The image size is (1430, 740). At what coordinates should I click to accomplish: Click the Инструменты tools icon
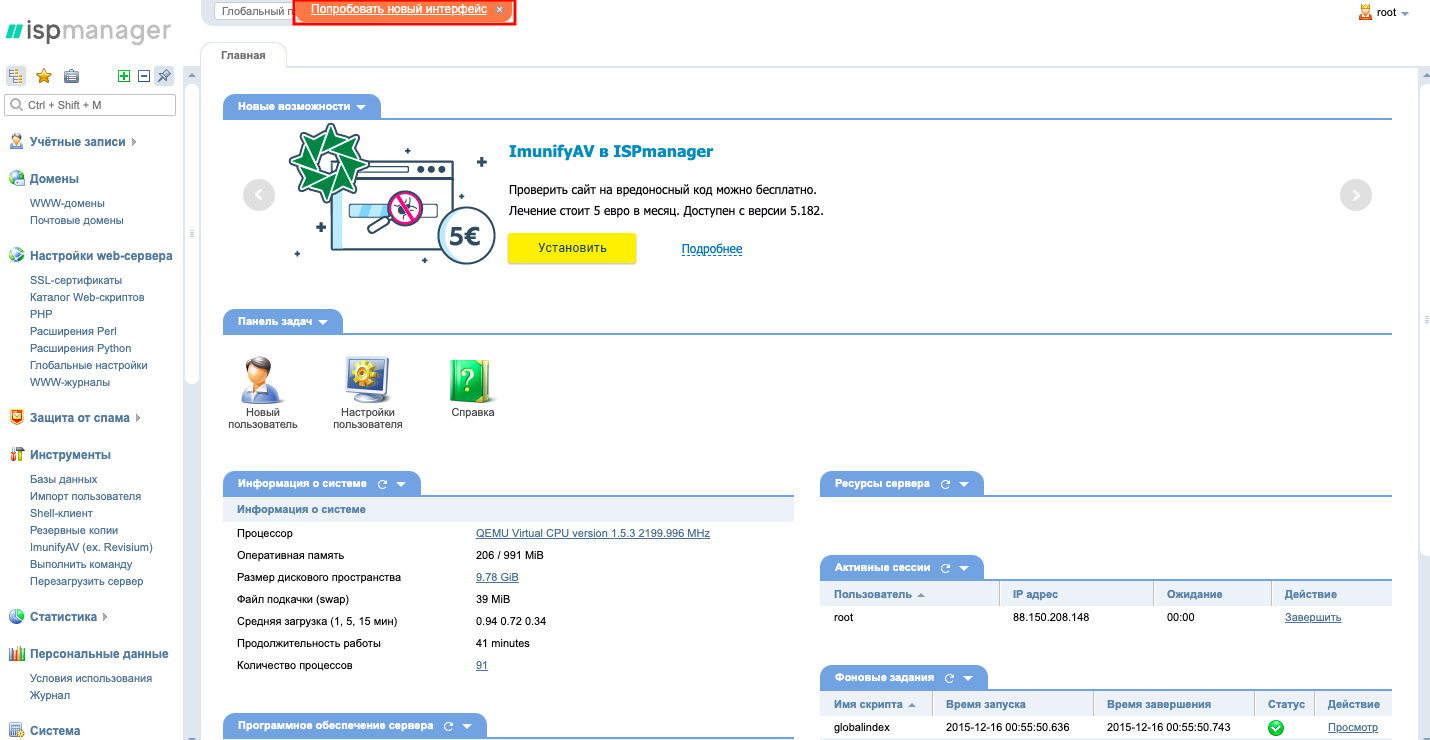(x=17, y=455)
